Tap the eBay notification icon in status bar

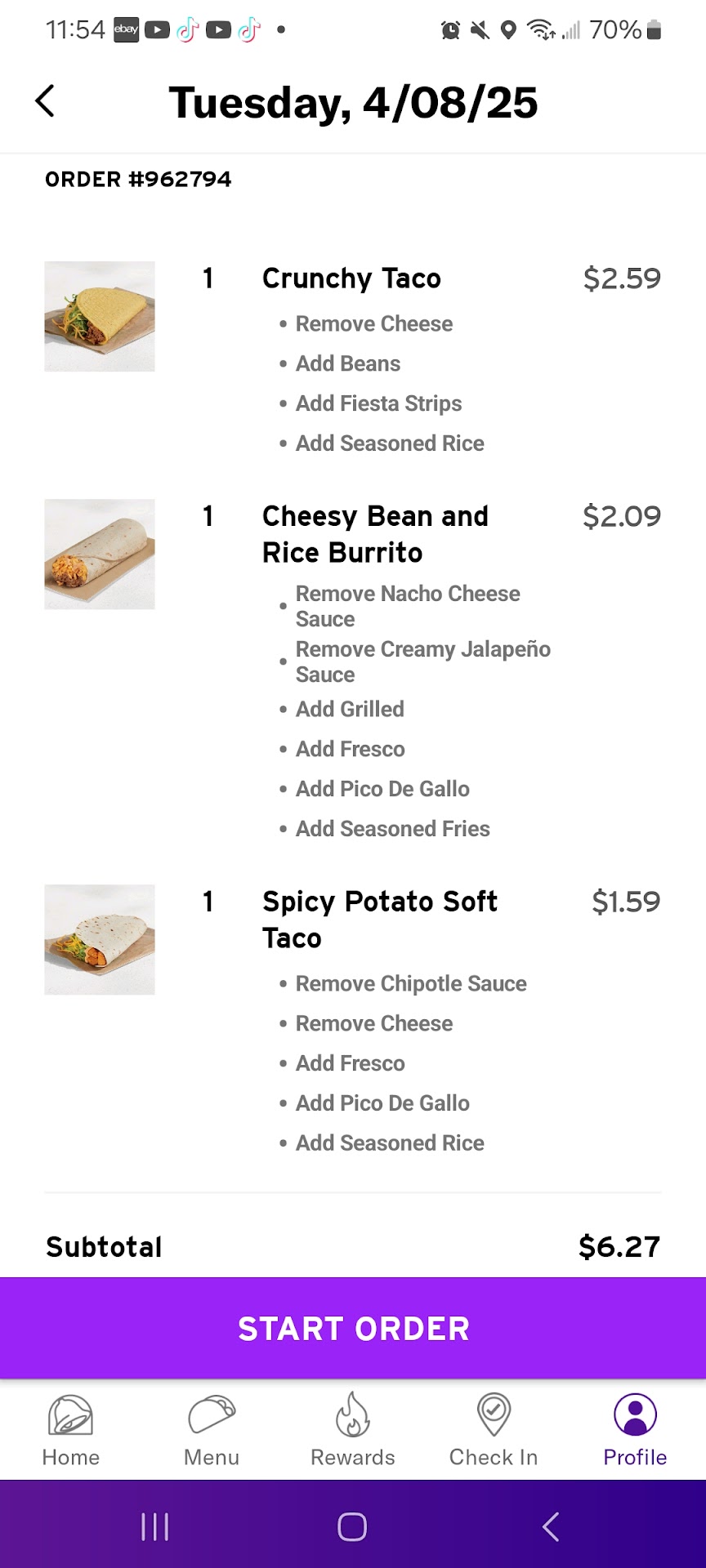click(126, 30)
